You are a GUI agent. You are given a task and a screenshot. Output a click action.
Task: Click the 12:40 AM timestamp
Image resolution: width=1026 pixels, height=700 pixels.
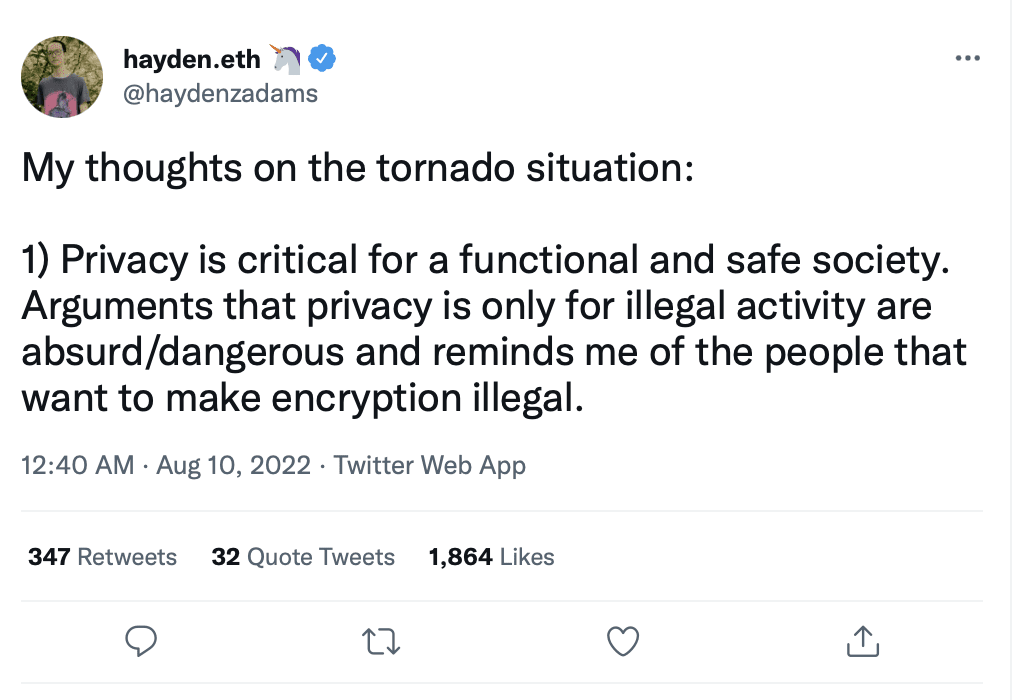[x=78, y=466]
